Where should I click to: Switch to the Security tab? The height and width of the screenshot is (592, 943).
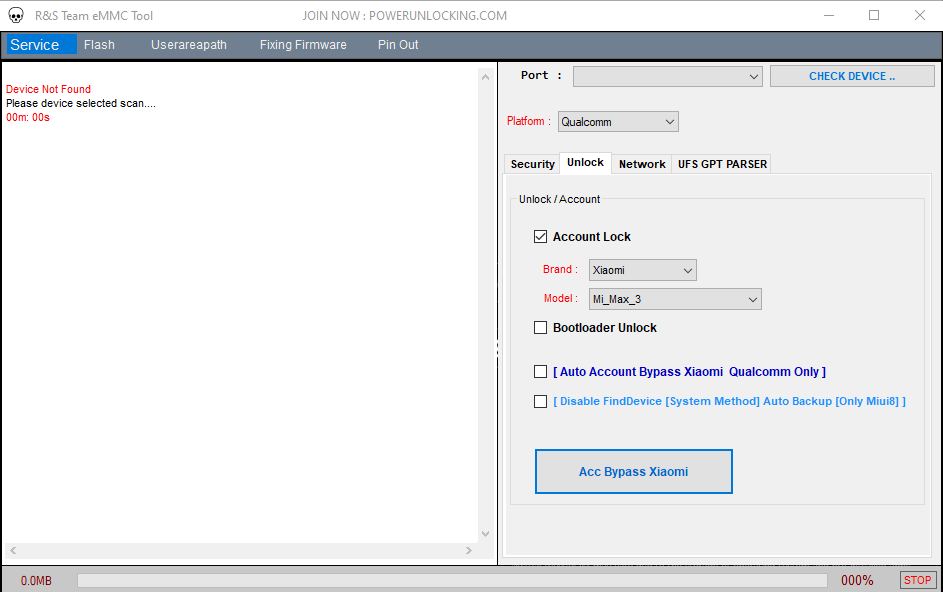pyautogui.click(x=531, y=164)
